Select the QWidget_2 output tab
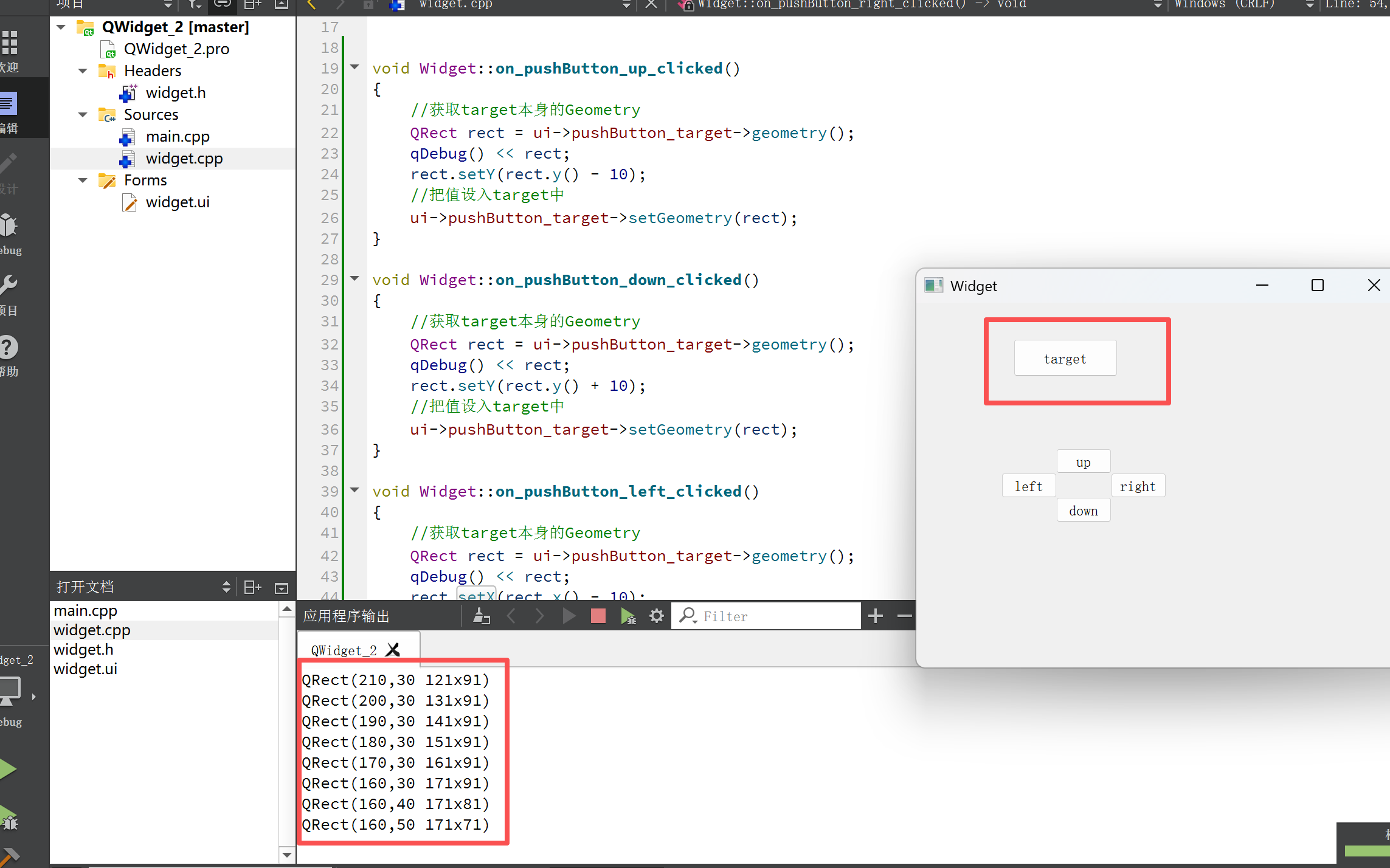Screen dimensions: 1390x868 point(344,650)
